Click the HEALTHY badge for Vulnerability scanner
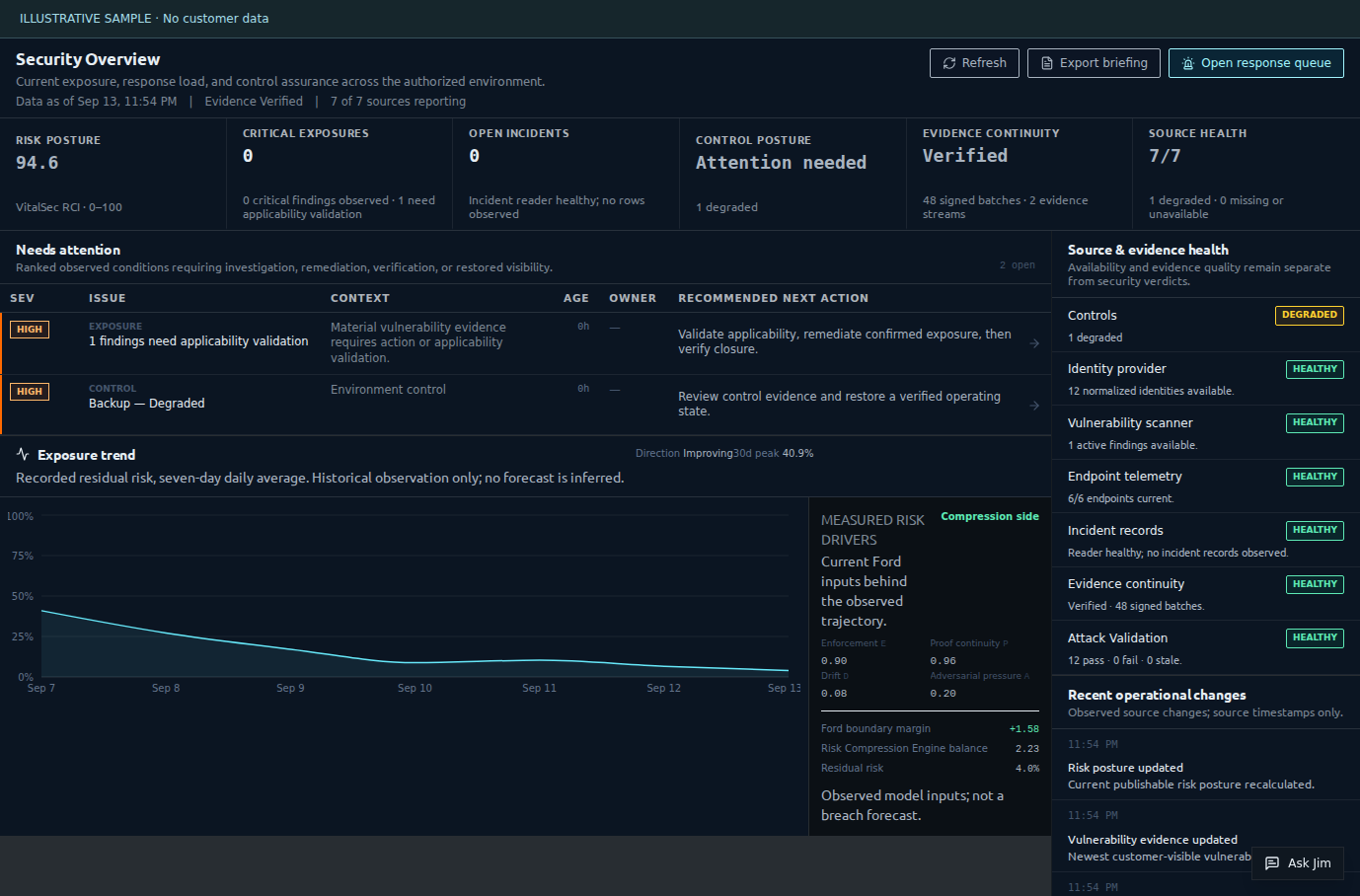This screenshot has width=1360, height=896. tap(1315, 422)
